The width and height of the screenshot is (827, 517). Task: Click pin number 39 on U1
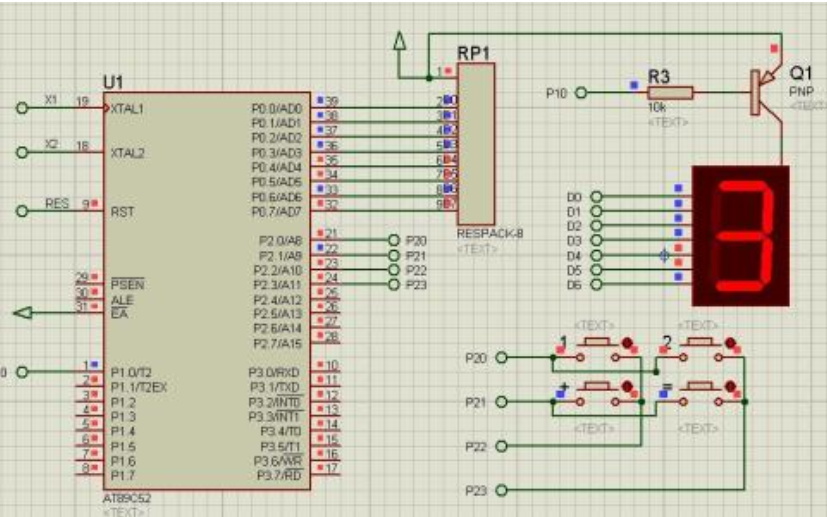click(331, 101)
